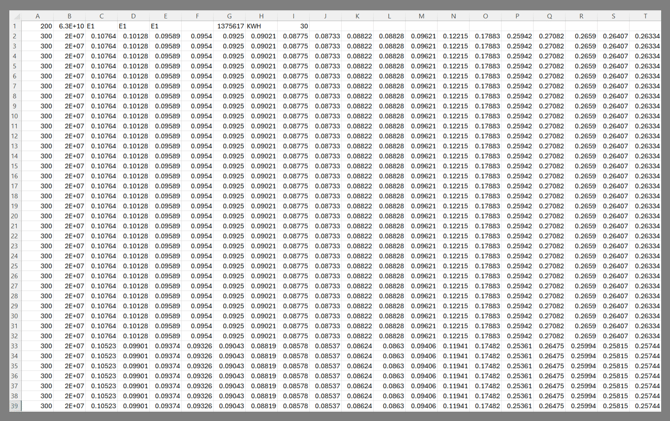Click column Q header

(550, 16)
